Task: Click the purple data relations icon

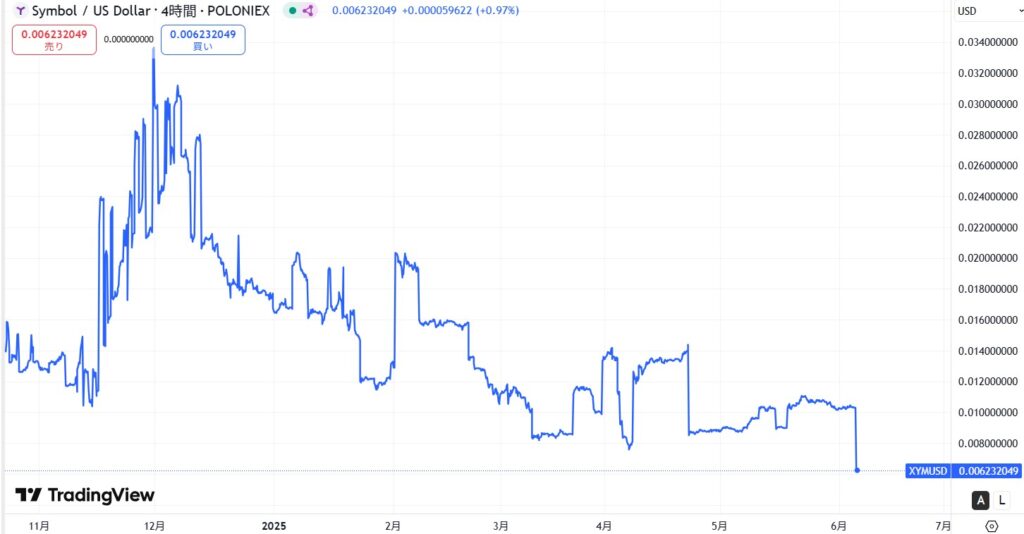Action: (x=308, y=10)
